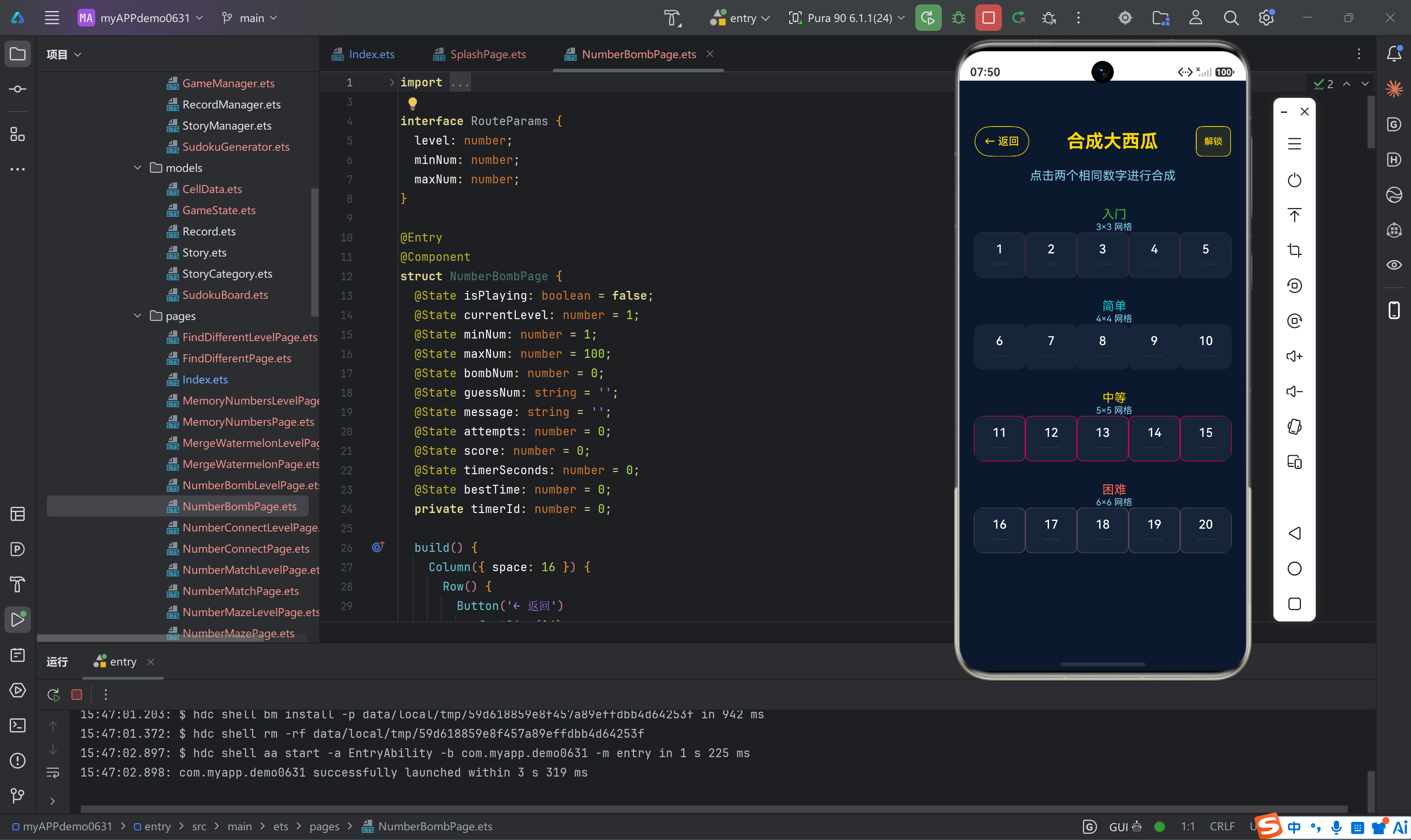Open the hamburger main menu
The width and height of the screenshot is (1411, 840).
52,18
